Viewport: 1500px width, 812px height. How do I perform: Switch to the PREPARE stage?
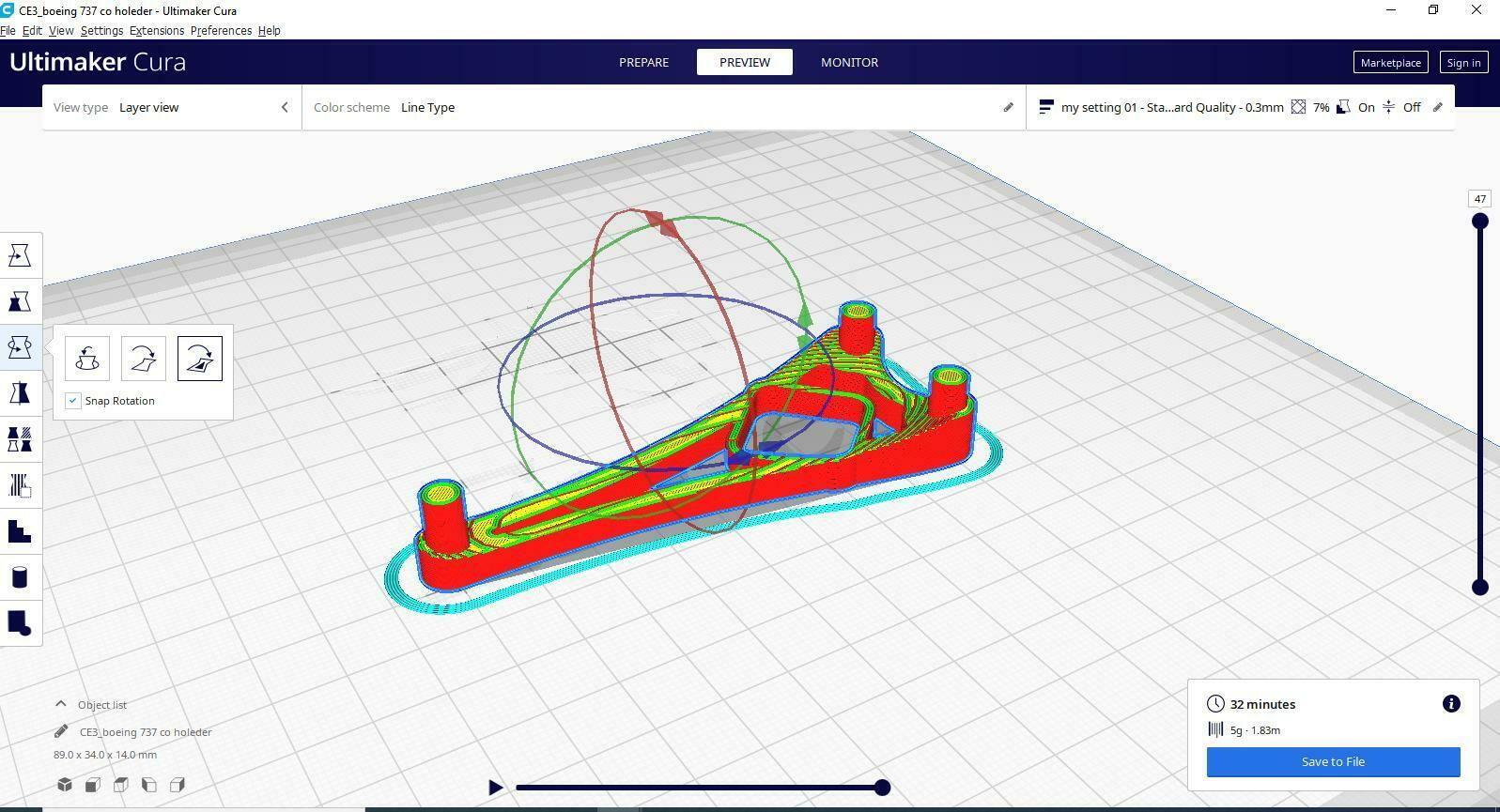(644, 62)
